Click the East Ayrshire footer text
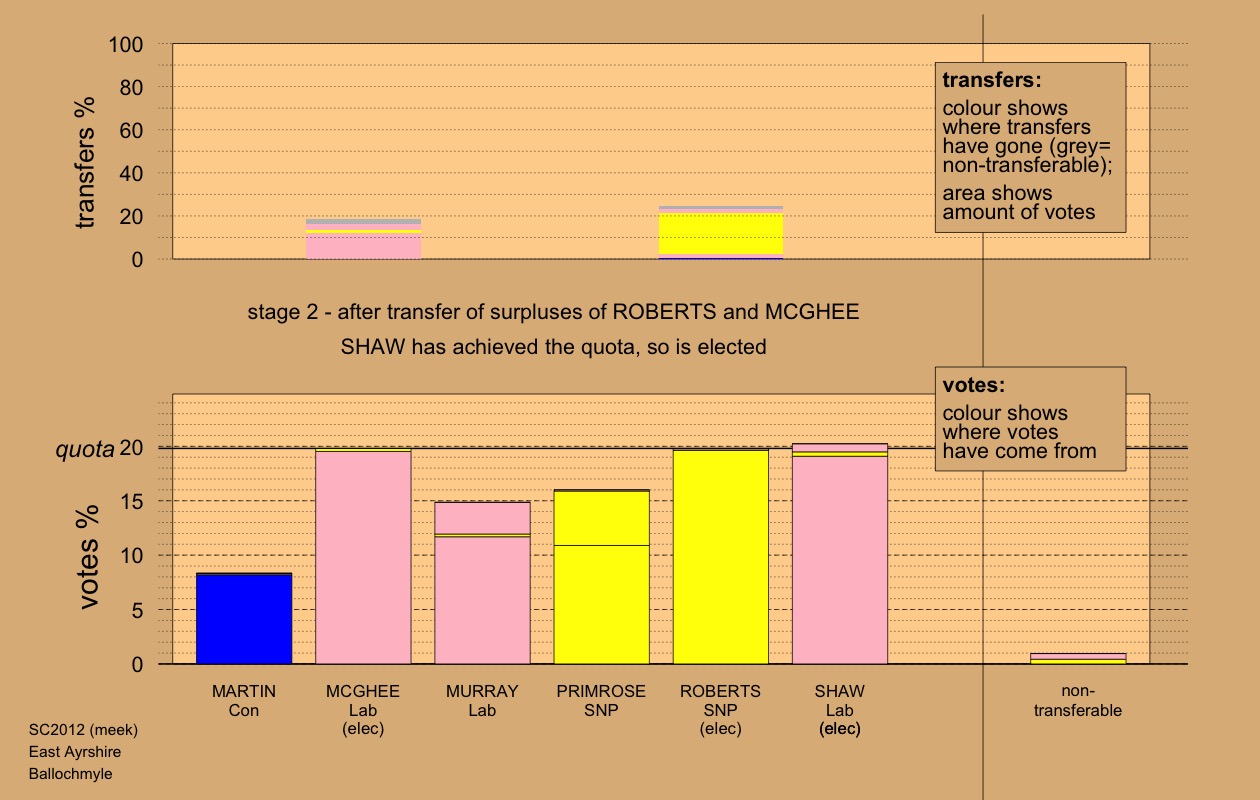 [x=75, y=752]
